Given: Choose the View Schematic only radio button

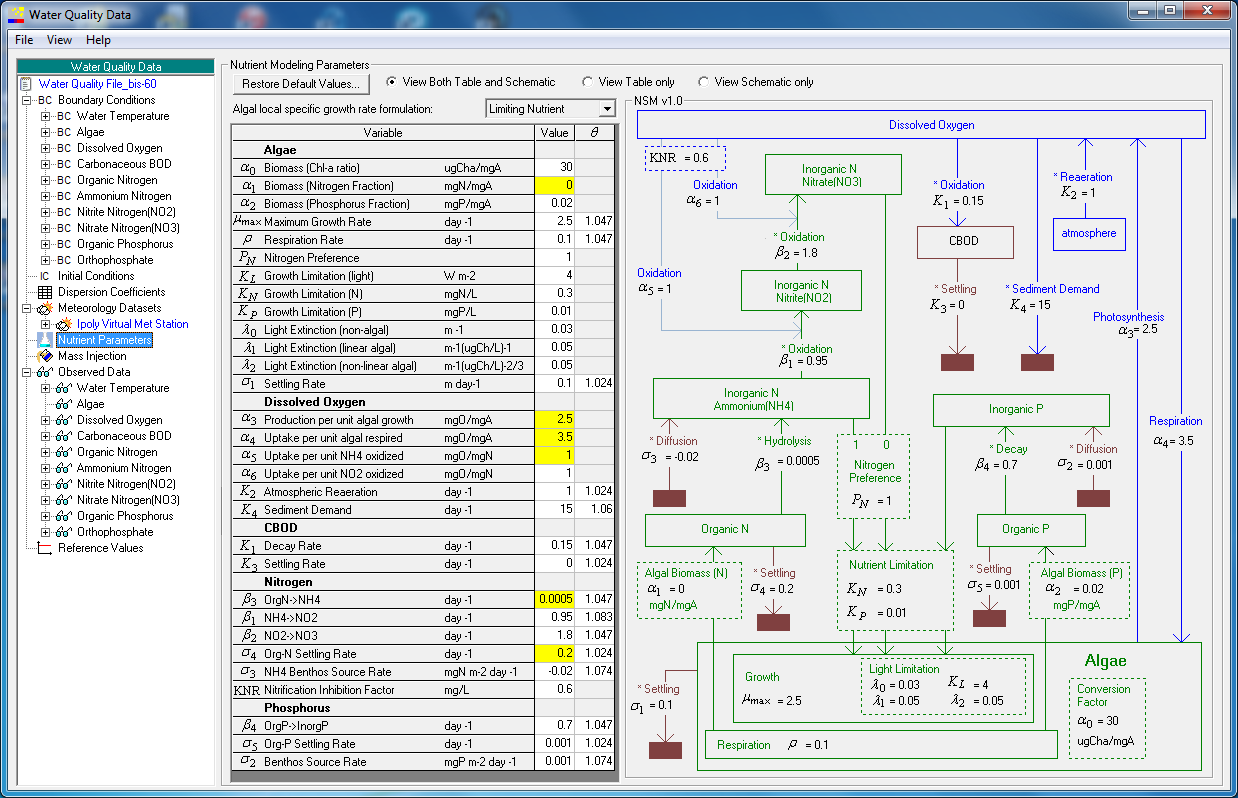Looking at the screenshot, I should 703,82.
